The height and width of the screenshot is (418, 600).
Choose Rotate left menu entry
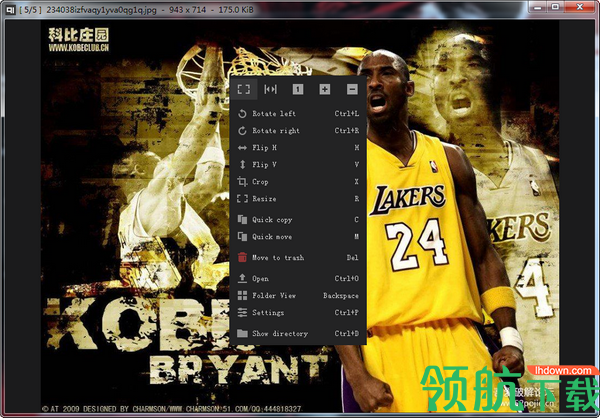(x=298, y=114)
